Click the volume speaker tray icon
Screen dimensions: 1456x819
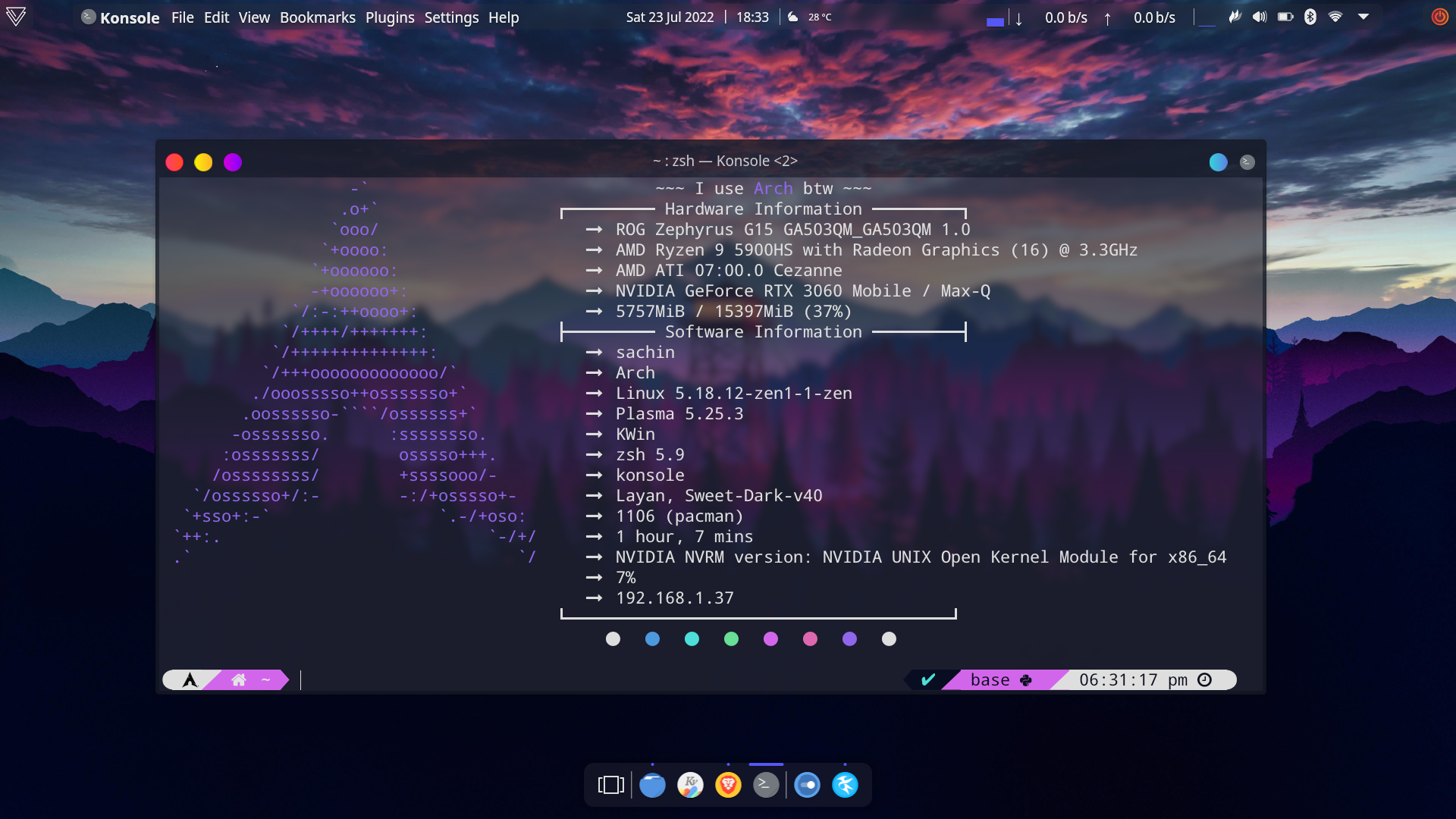point(1260,17)
